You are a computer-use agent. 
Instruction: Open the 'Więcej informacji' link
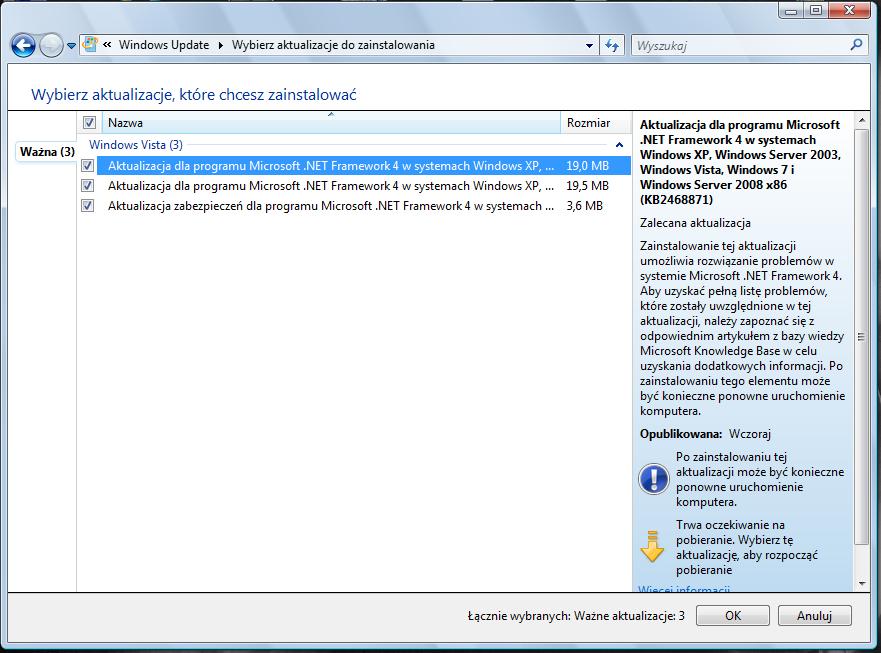coord(684,588)
